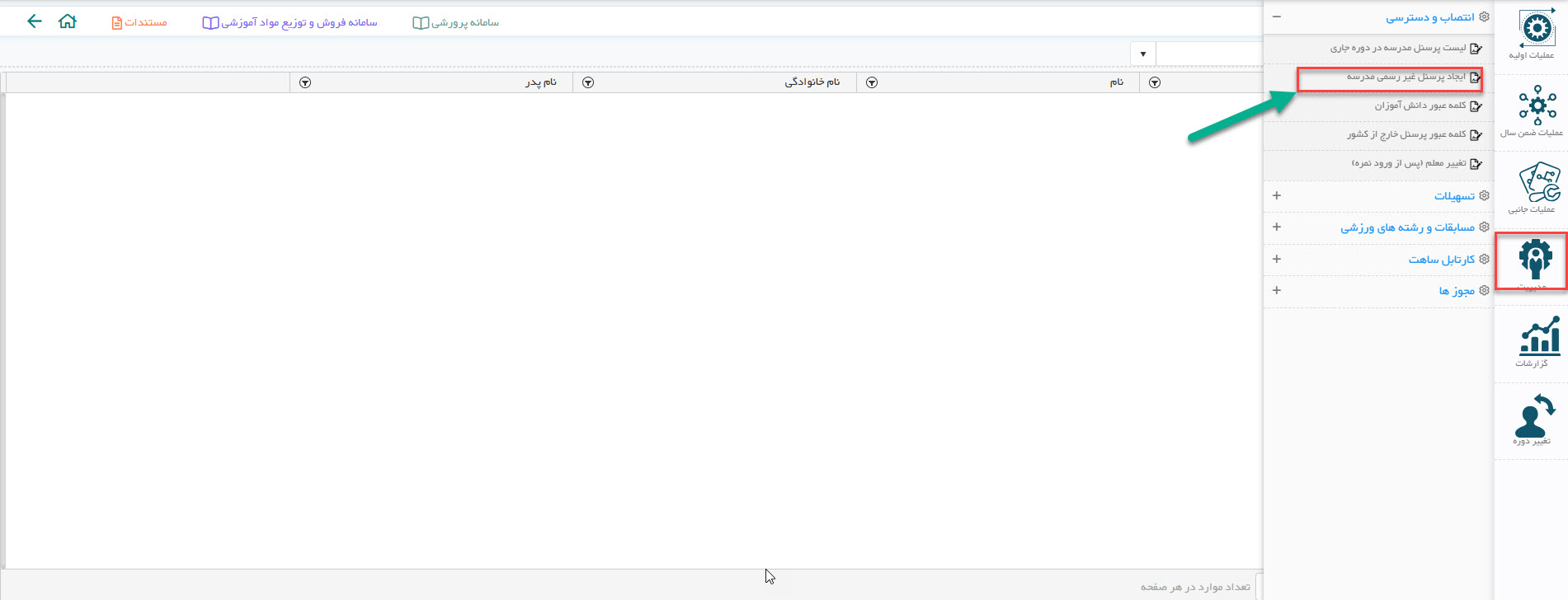Expand the مسابقات و رشته های ورزشی section

pyautogui.click(x=1277, y=227)
